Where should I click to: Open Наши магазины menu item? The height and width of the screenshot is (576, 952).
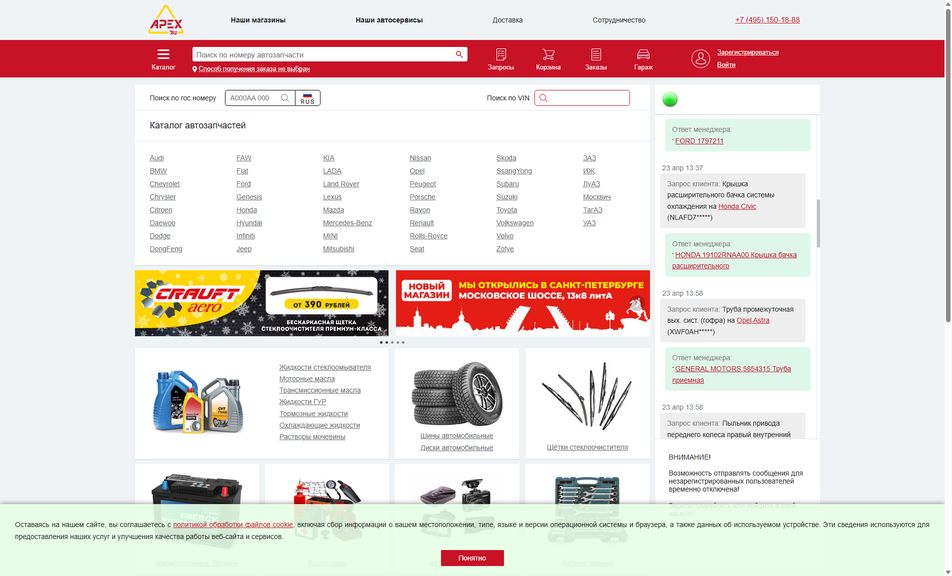coord(258,20)
